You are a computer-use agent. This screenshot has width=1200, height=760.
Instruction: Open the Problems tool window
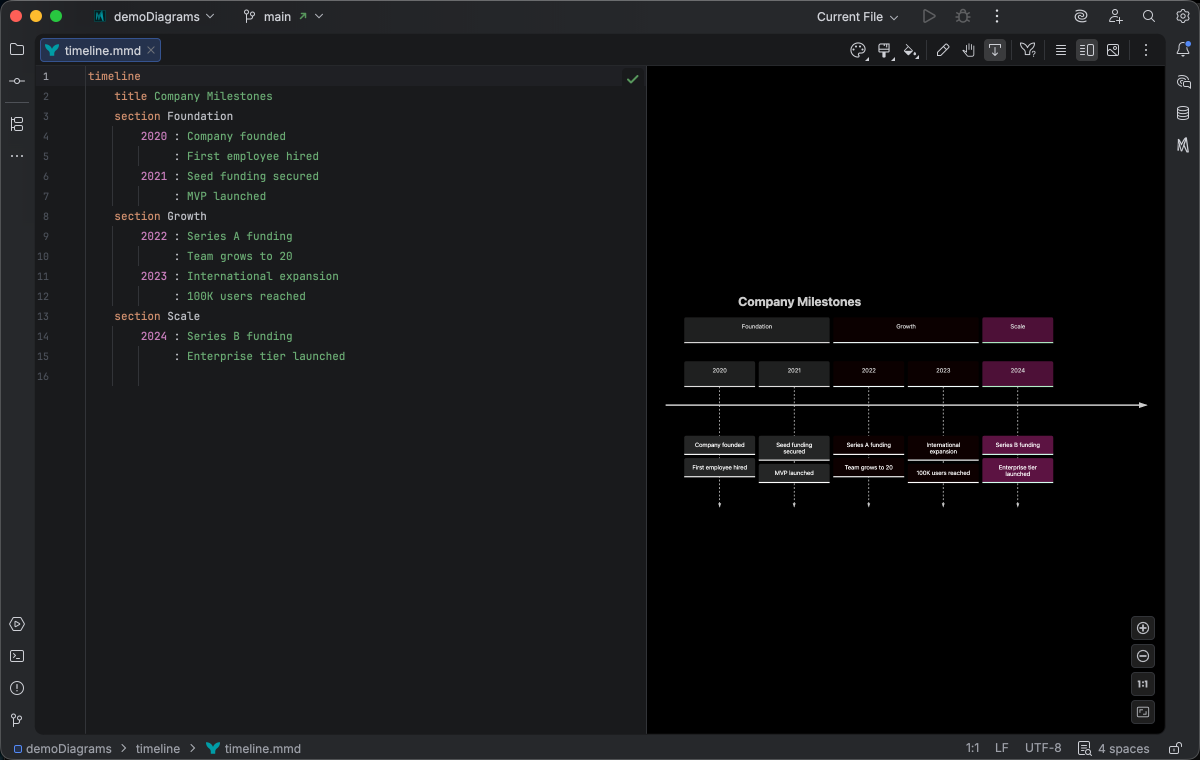(x=17, y=688)
